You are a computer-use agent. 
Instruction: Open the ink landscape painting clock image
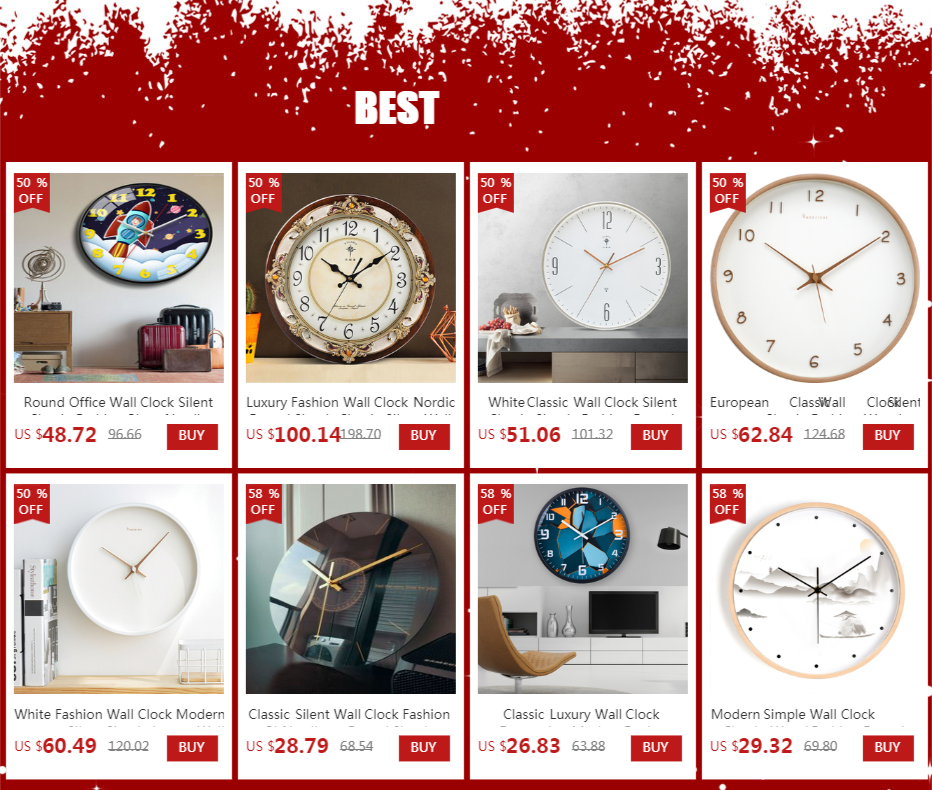point(815,589)
